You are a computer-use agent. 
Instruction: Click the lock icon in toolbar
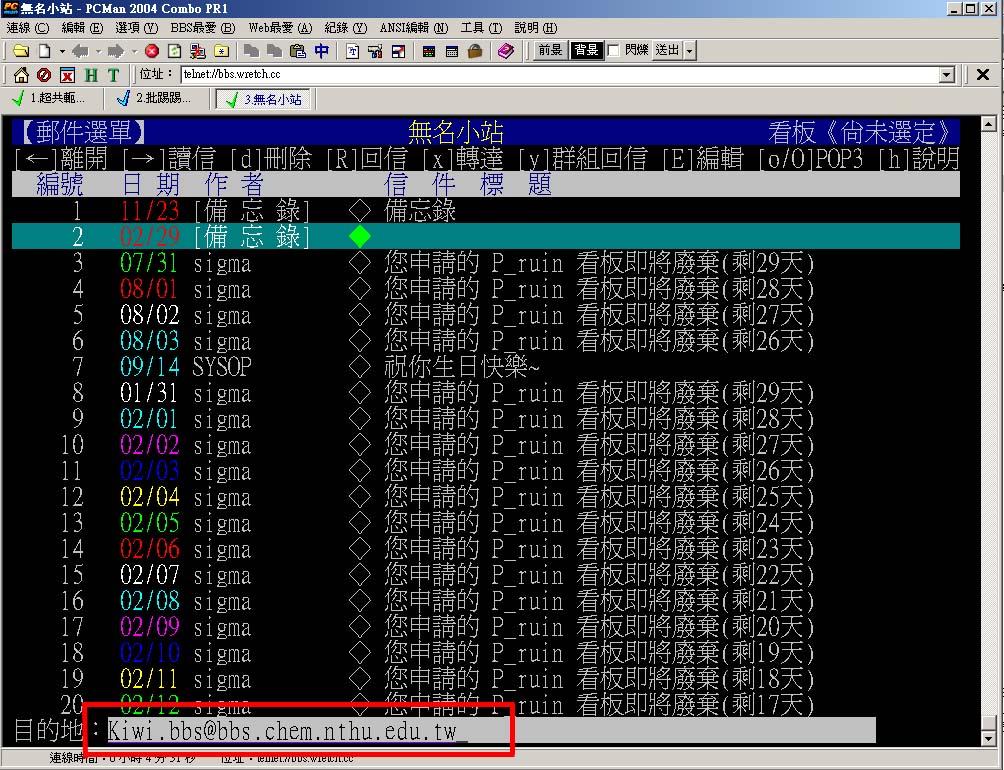tap(475, 51)
